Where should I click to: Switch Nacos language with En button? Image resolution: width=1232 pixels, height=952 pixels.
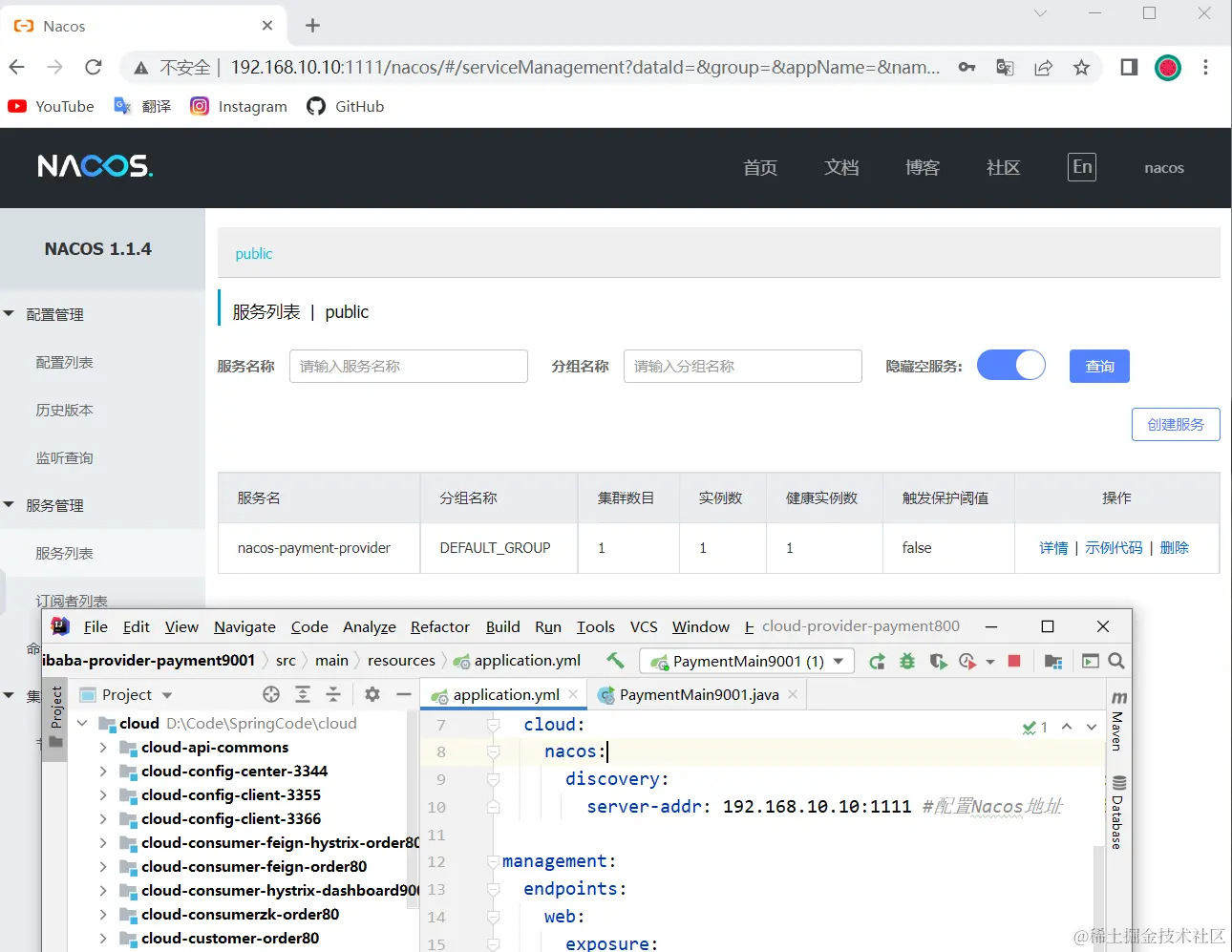click(1082, 167)
